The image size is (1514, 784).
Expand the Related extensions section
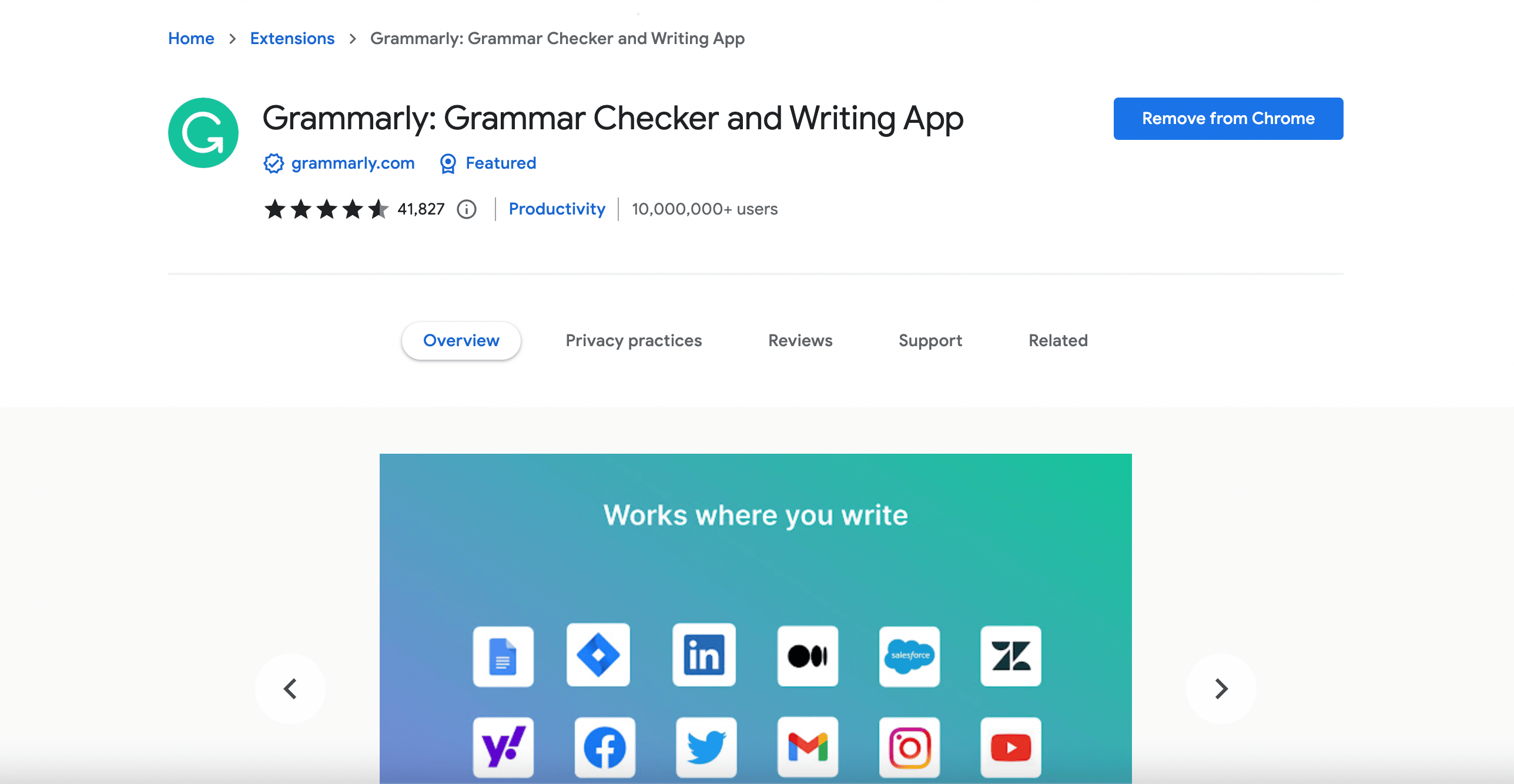coord(1058,340)
